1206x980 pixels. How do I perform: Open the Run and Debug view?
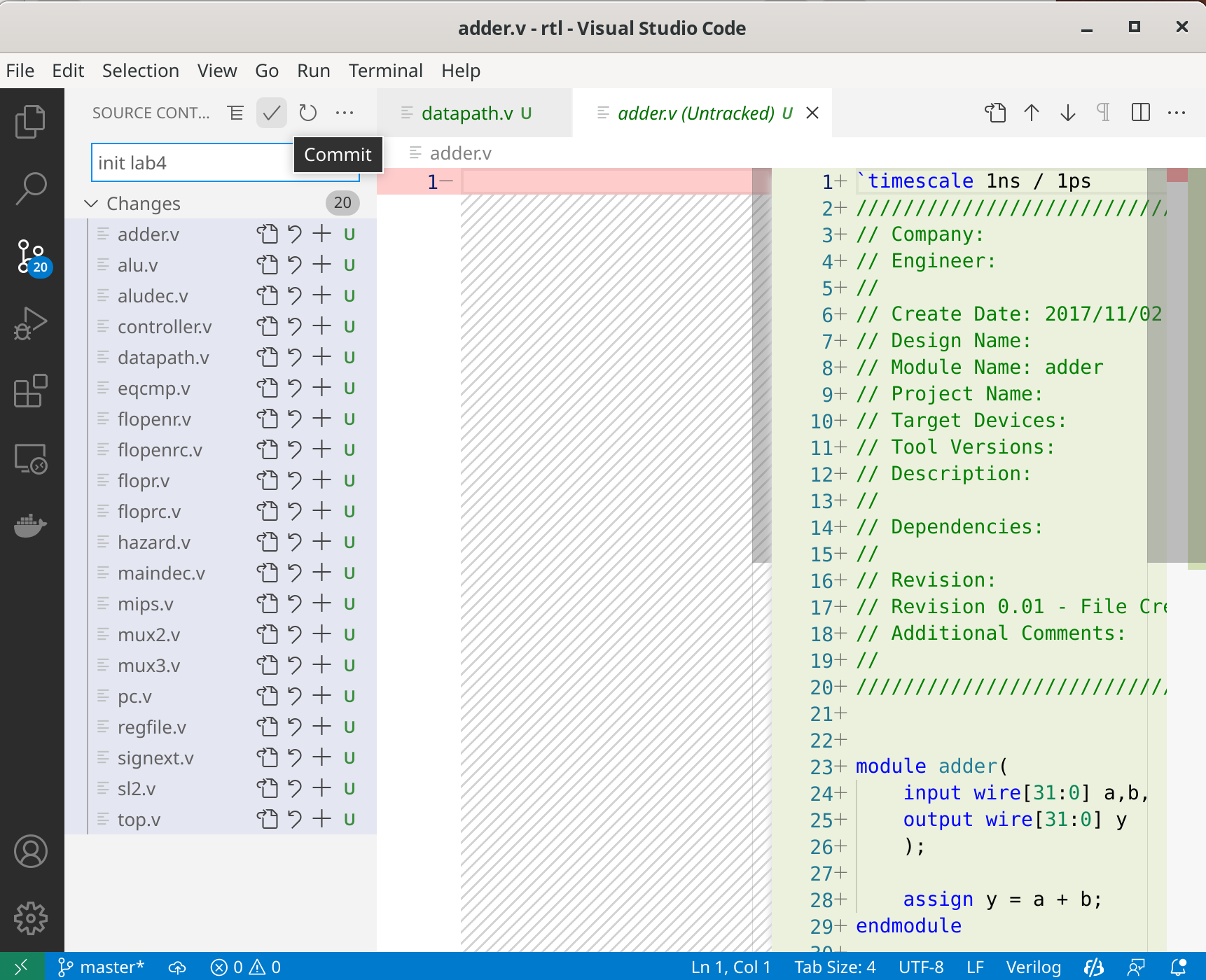(x=31, y=323)
